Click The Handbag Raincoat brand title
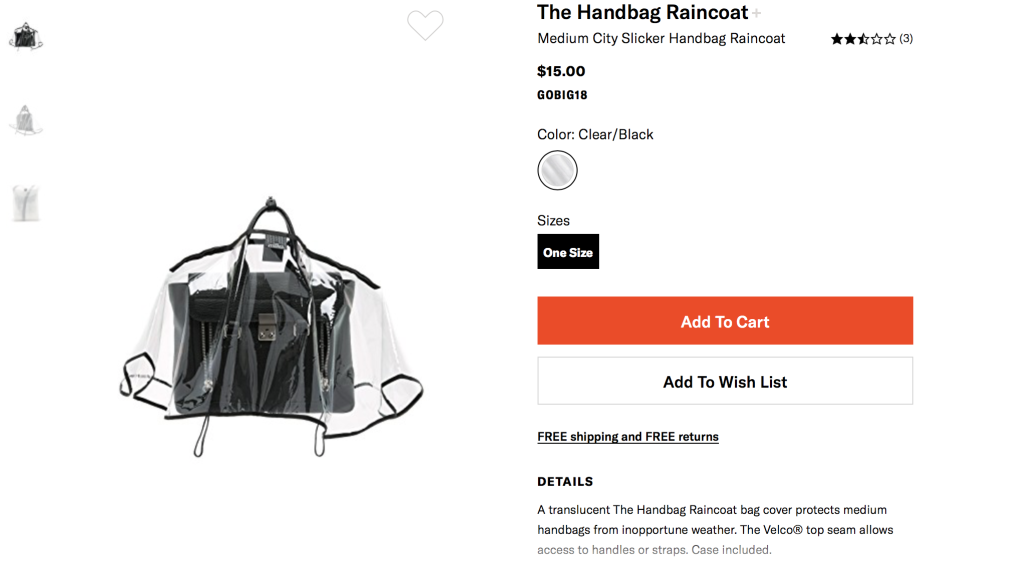This screenshot has width=1024, height=570. click(x=642, y=12)
